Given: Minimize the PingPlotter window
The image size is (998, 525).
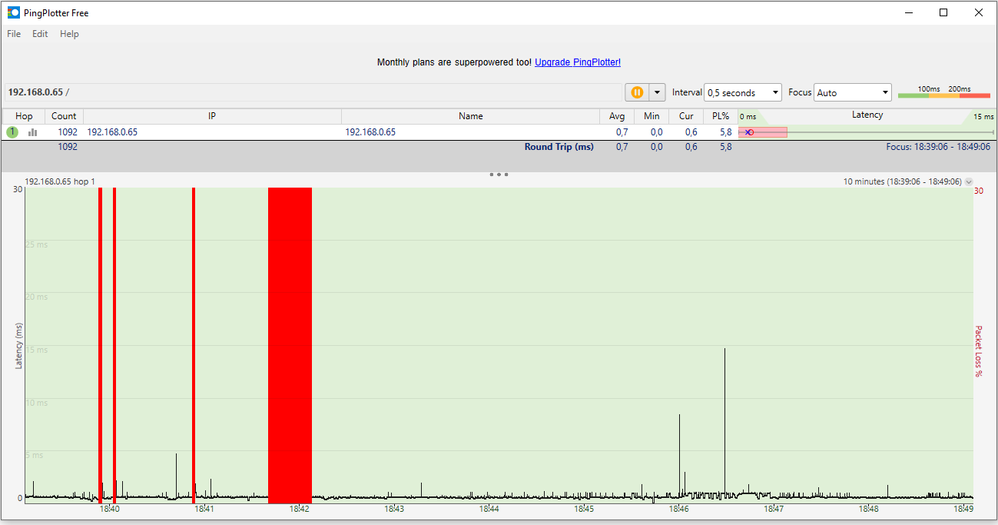Looking at the screenshot, I should pos(909,13).
